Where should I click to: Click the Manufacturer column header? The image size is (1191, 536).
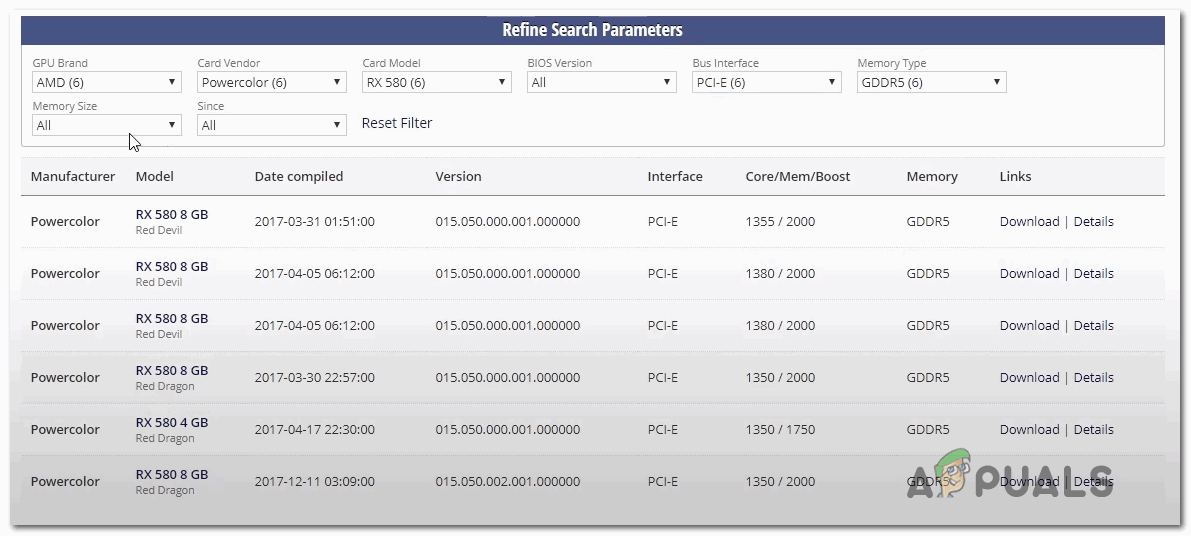(x=73, y=177)
